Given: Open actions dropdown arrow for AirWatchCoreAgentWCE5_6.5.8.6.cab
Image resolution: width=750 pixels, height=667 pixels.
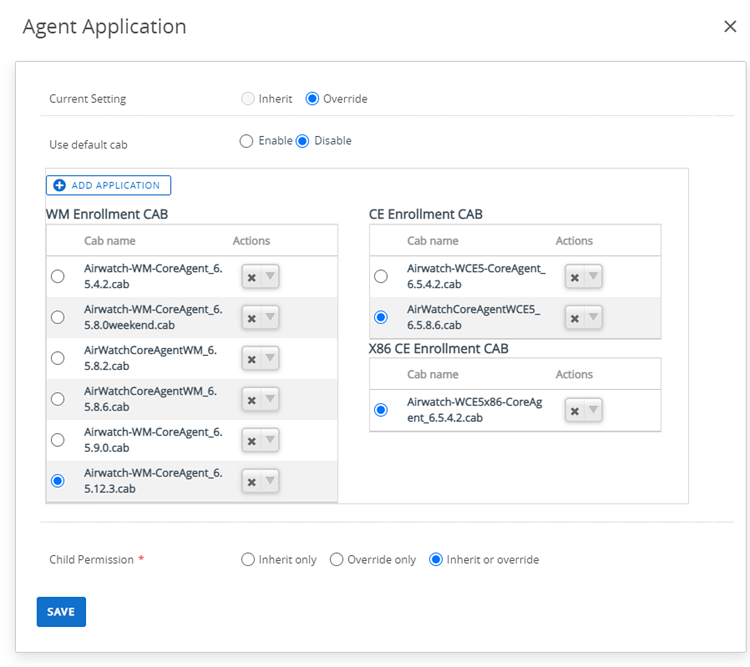Looking at the screenshot, I should coord(593,317).
